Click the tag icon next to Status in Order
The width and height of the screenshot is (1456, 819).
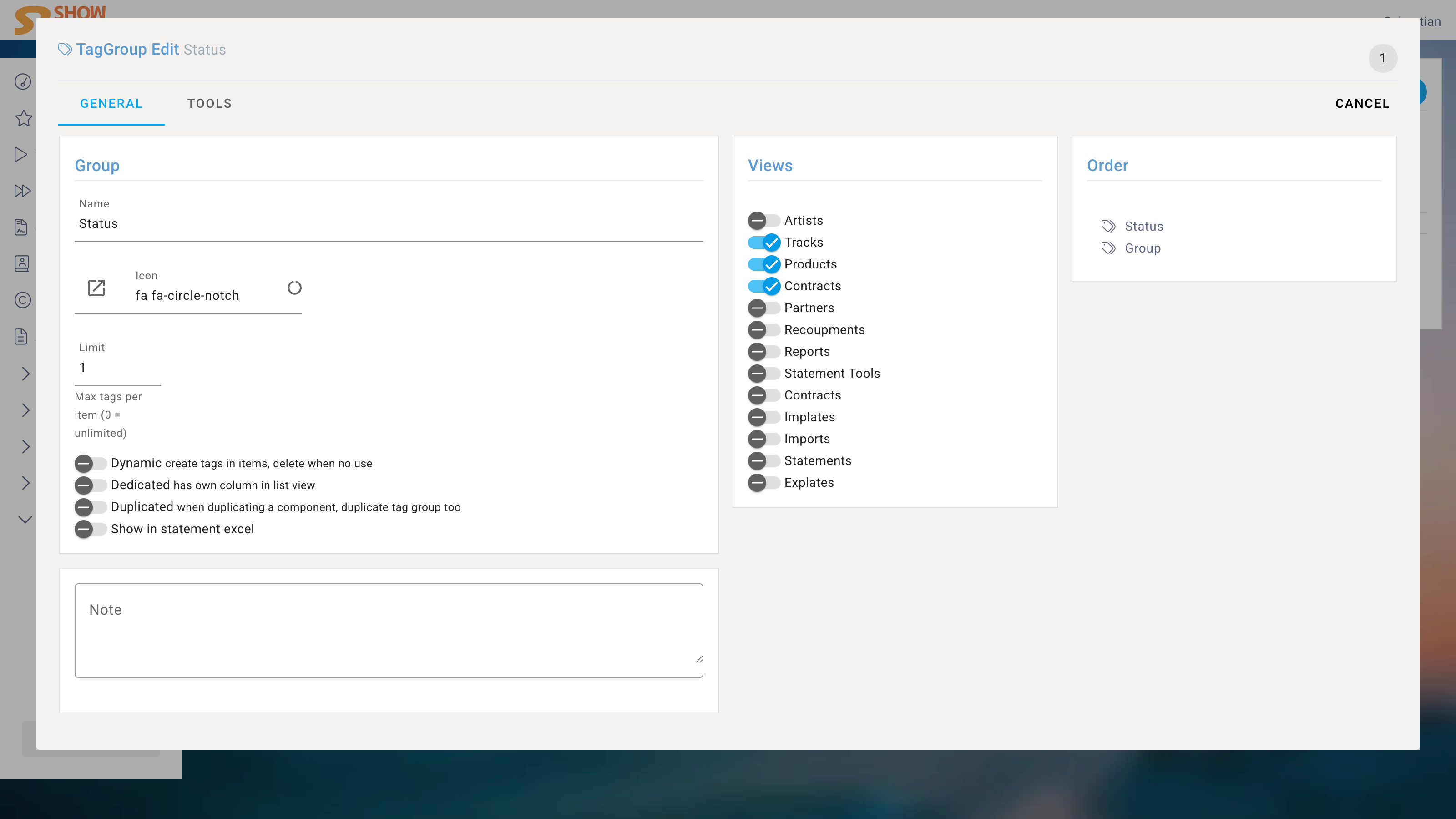(x=1108, y=226)
